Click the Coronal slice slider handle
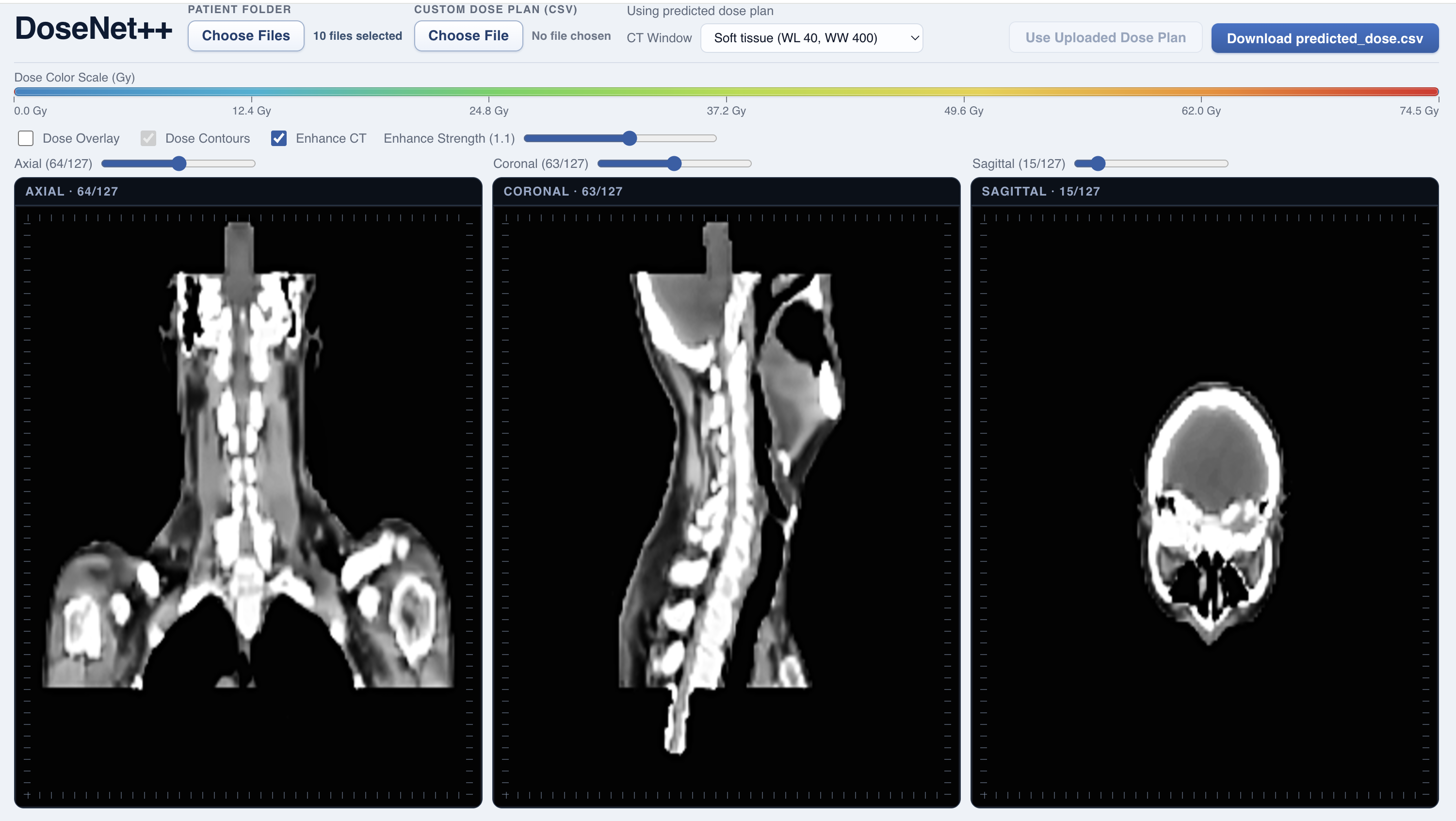This screenshot has width=1456, height=821. coord(674,164)
